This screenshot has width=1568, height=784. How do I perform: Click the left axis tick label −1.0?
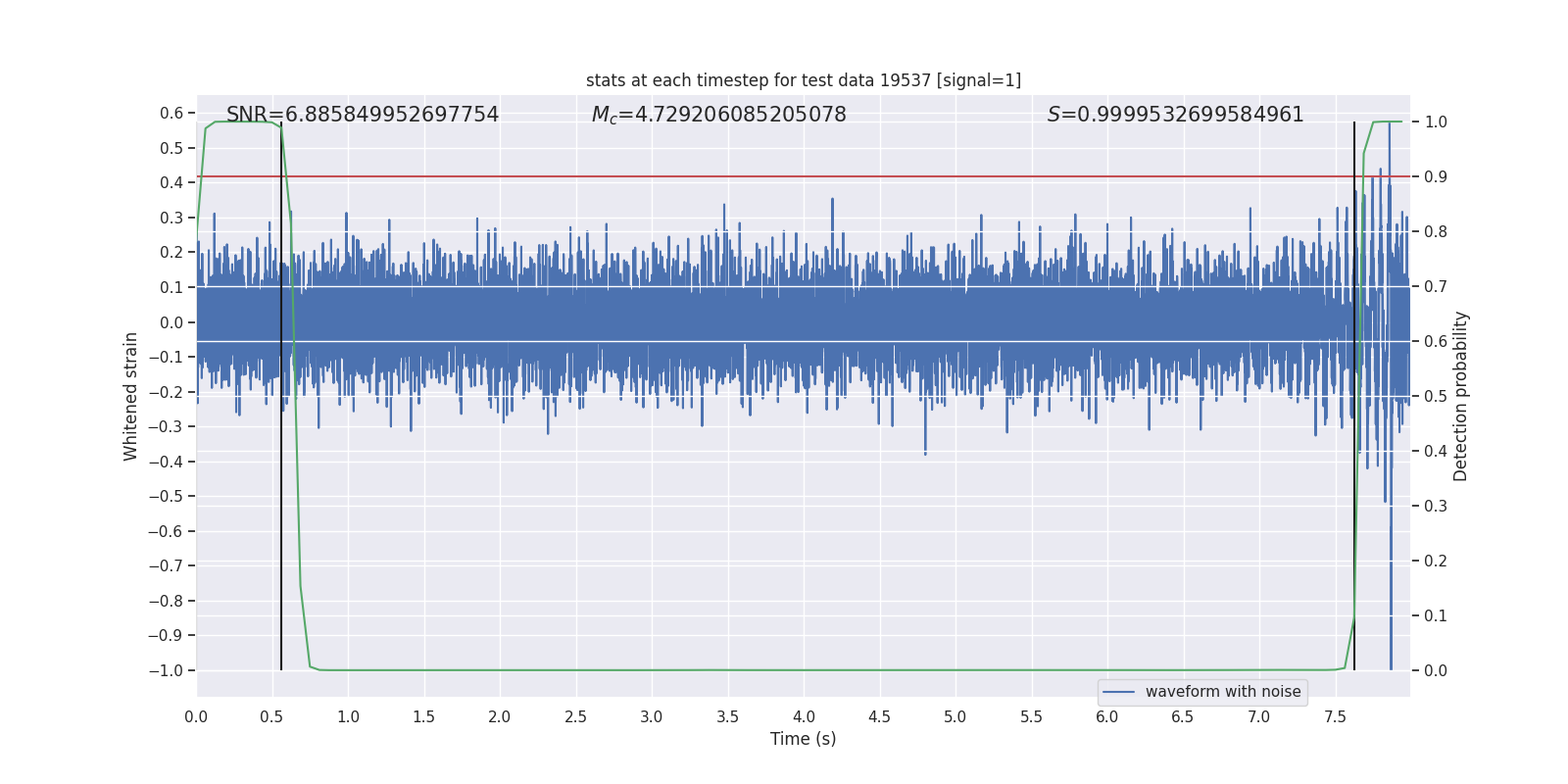point(166,670)
